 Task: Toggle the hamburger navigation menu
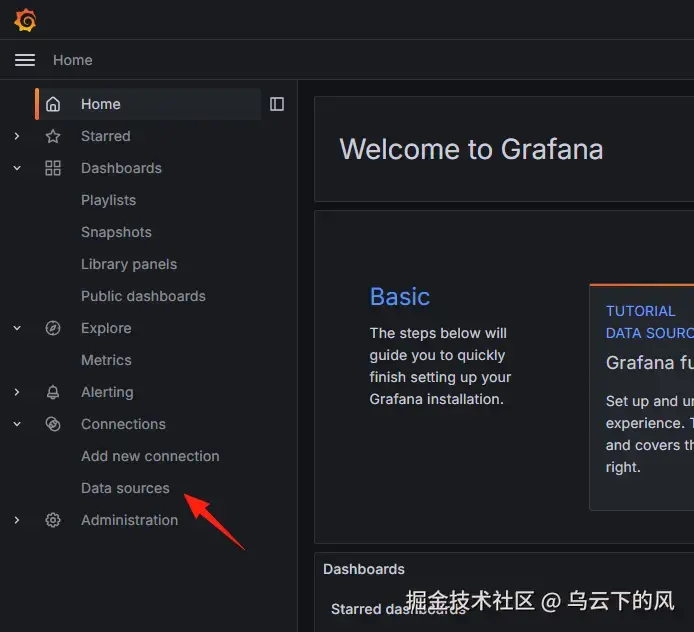25,60
